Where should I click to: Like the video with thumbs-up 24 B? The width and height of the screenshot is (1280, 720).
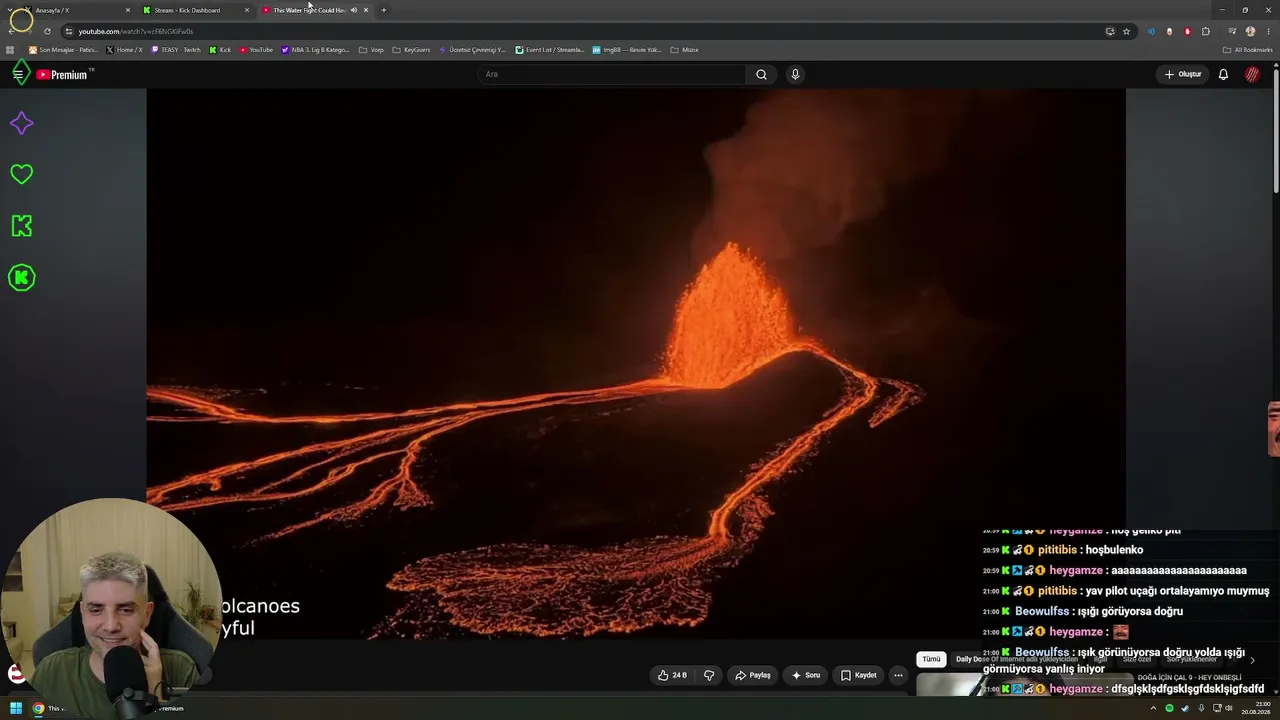pos(672,675)
